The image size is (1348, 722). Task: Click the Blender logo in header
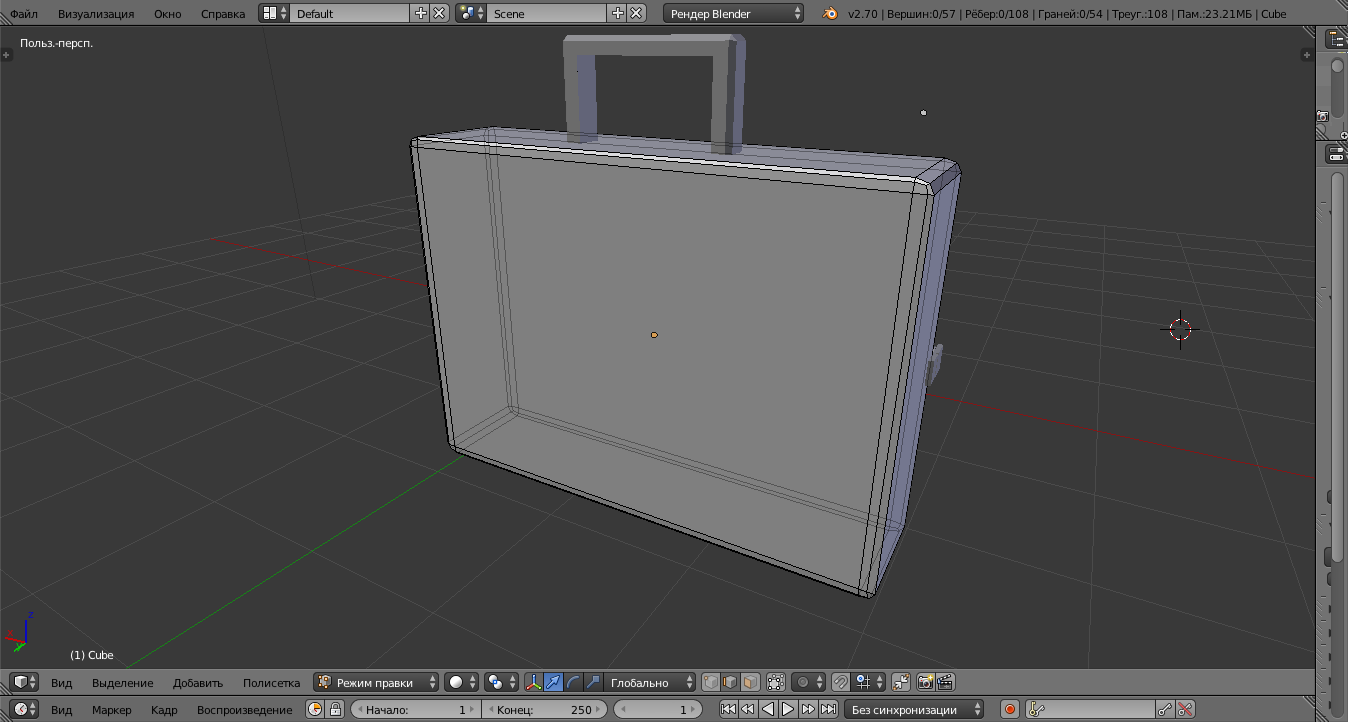point(830,14)
